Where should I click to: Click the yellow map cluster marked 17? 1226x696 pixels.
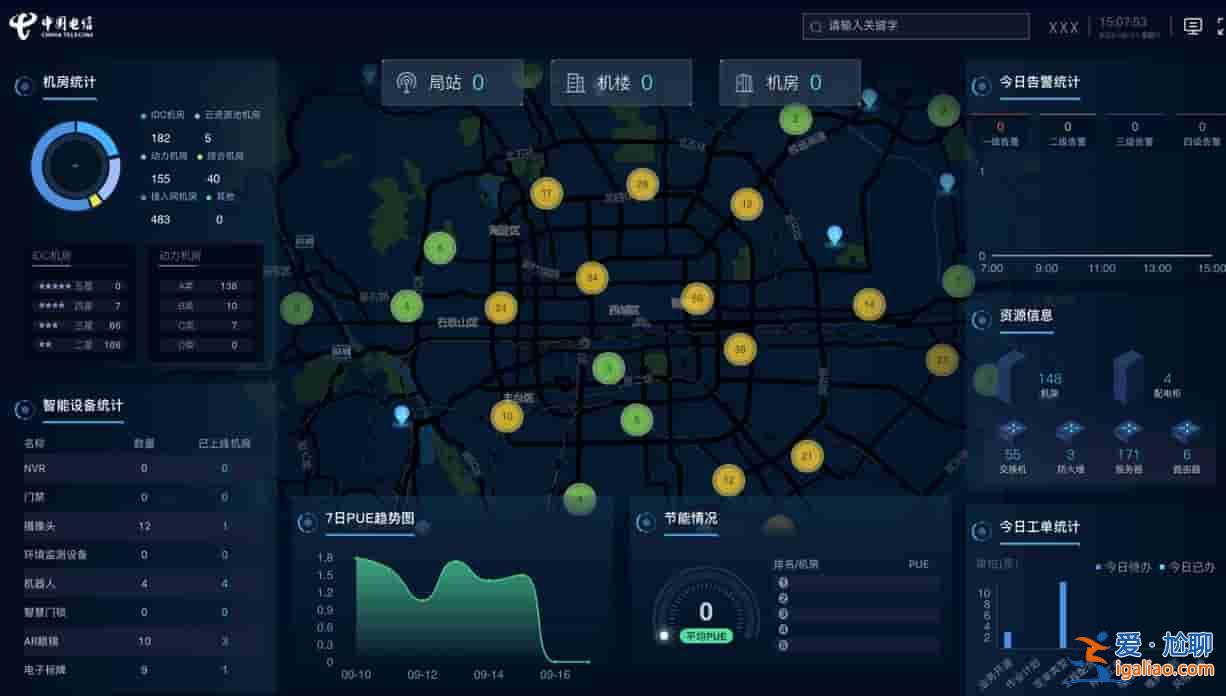click(x=546, y=192)
